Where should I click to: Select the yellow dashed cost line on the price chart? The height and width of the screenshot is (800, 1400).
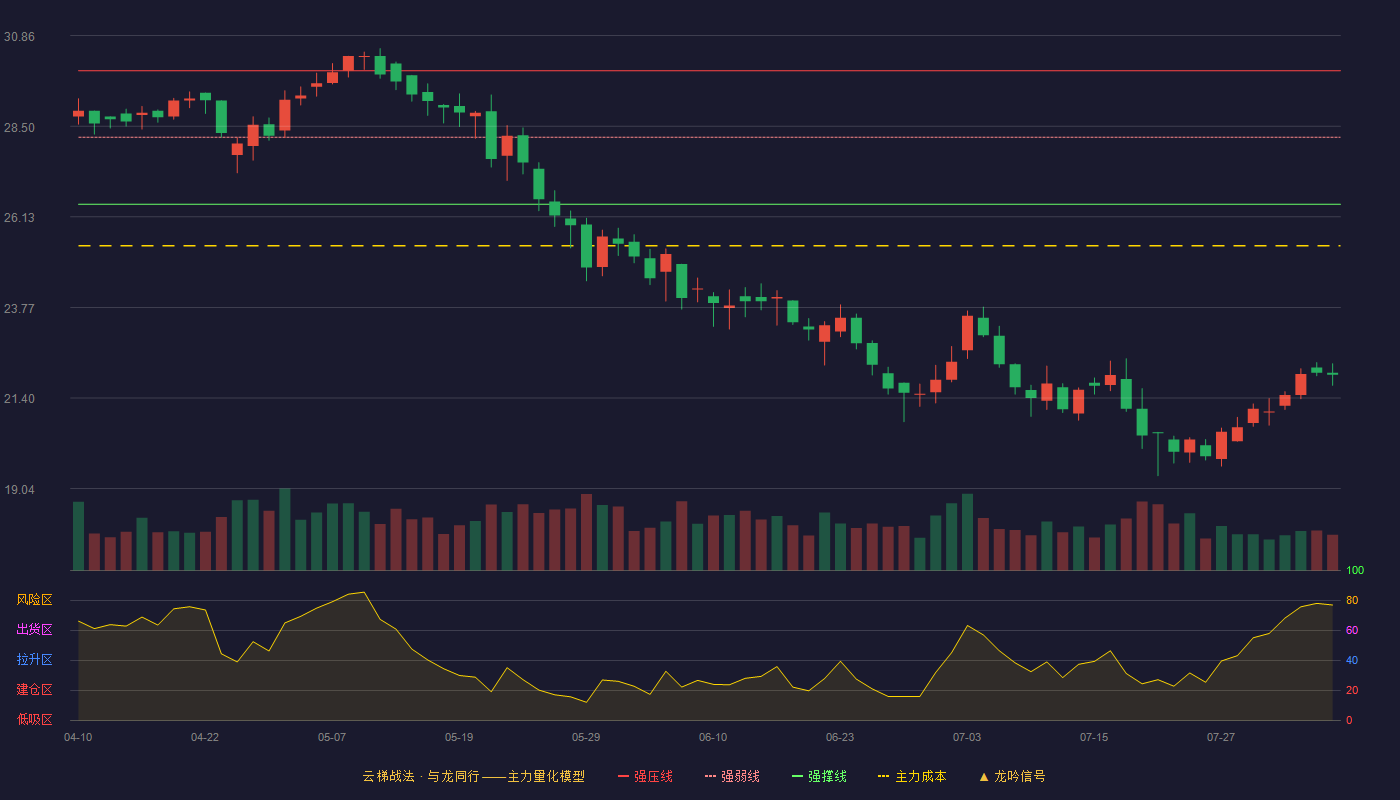coord(709,246)
